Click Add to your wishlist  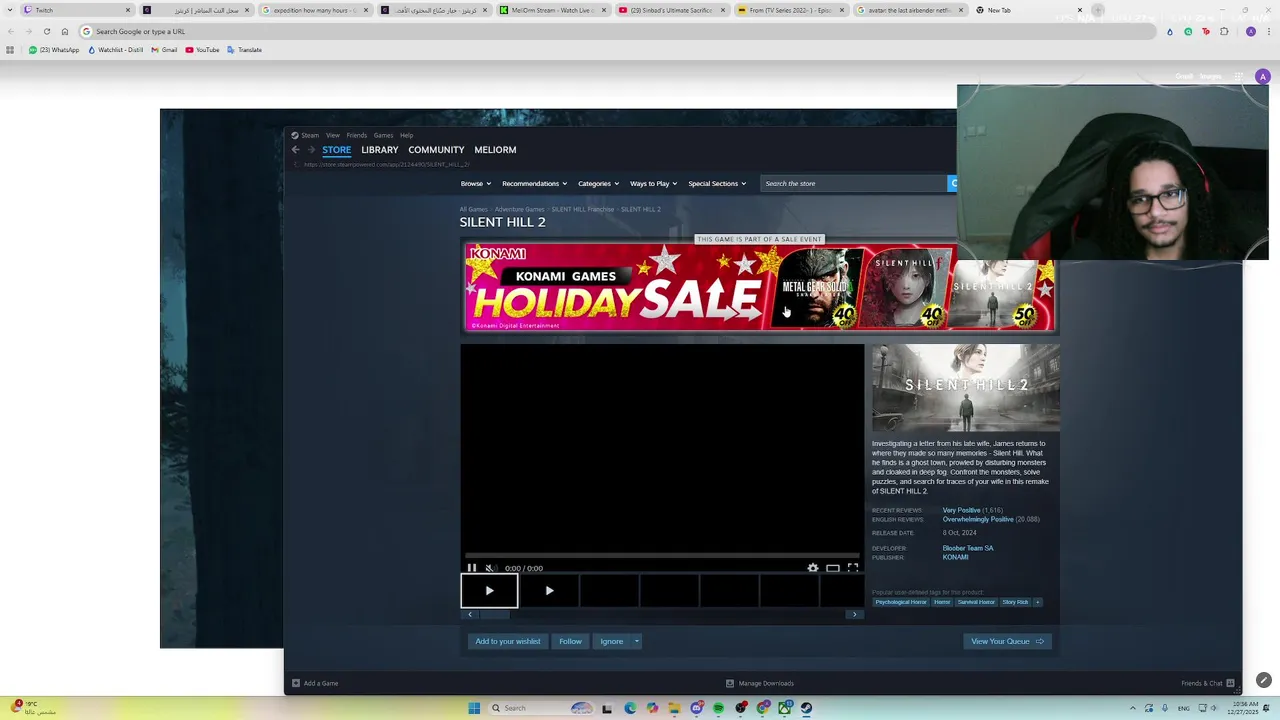click(508, 641)
